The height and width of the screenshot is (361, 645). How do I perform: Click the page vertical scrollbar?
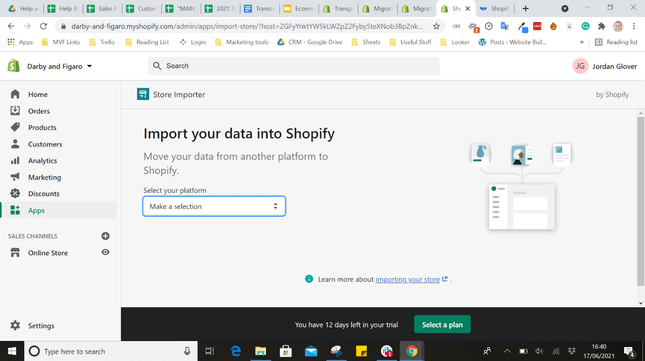[640, 201]
